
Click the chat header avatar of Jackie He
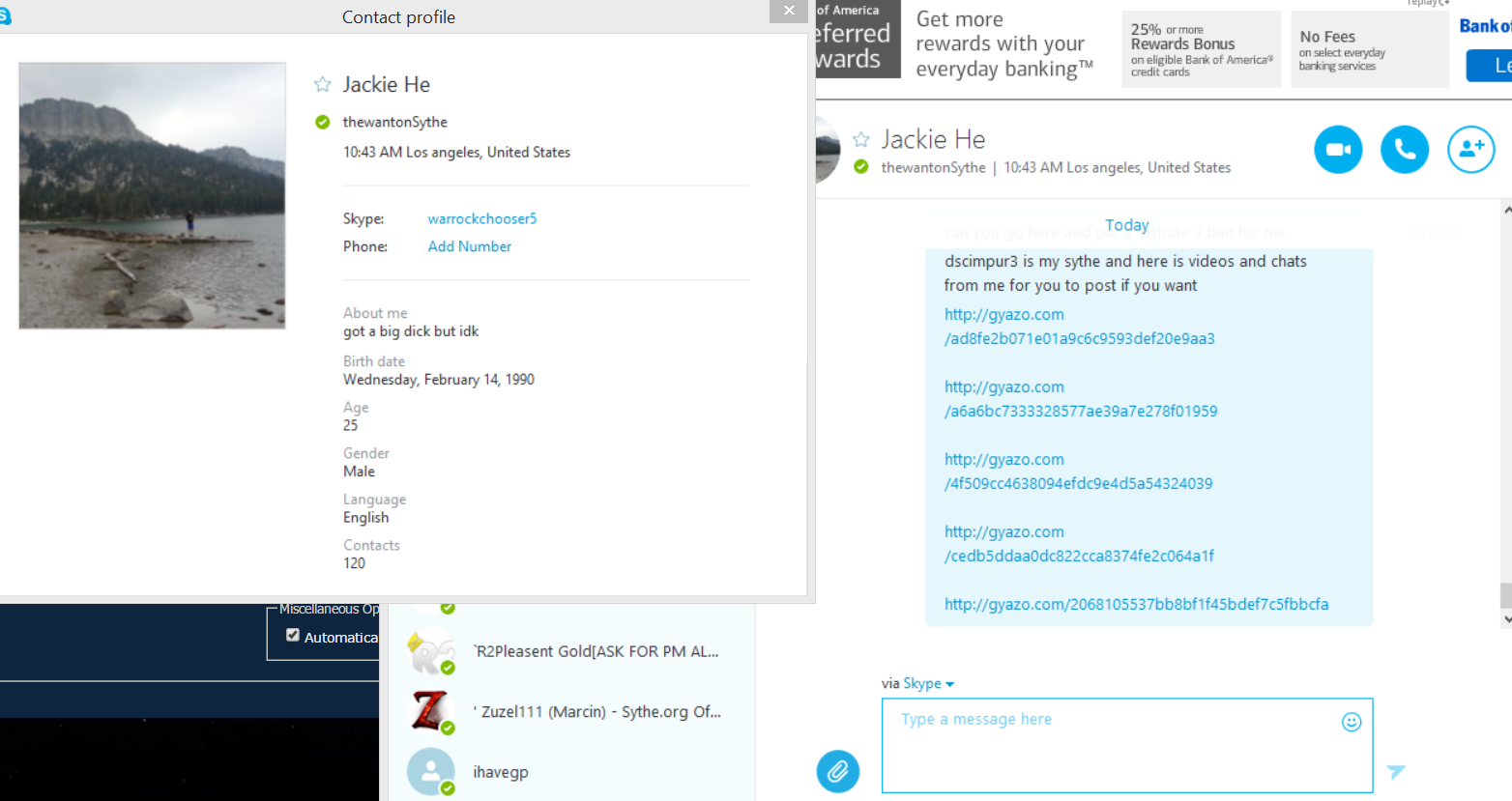(829, 150)
